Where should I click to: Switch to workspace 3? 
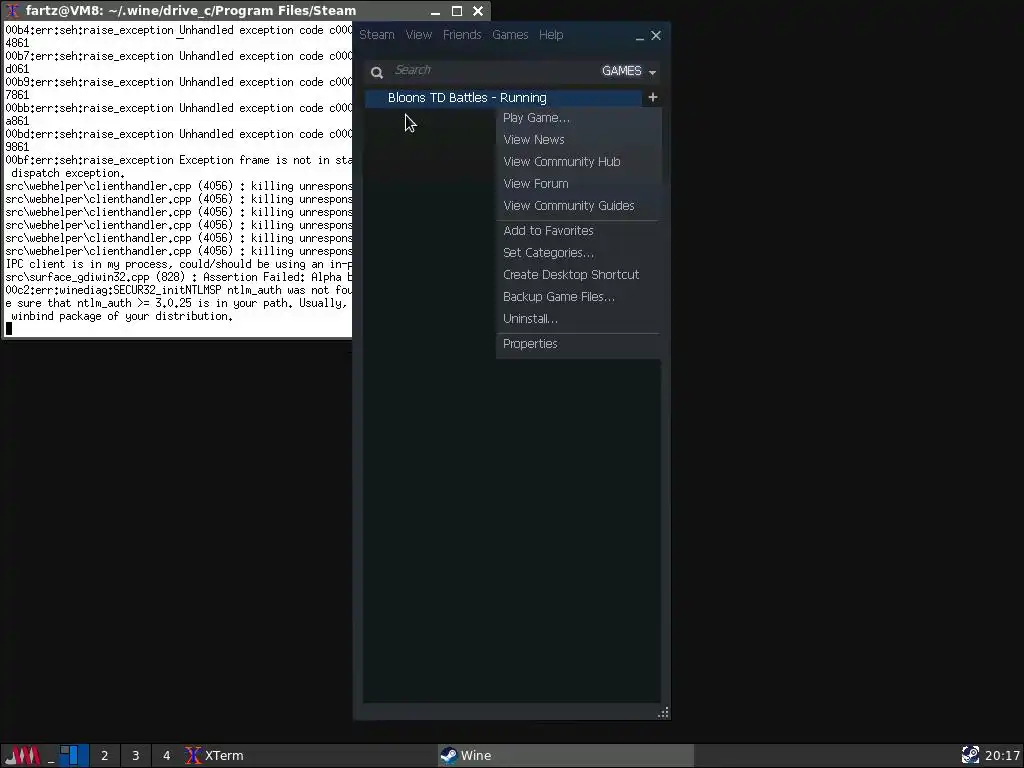[136, 756]
